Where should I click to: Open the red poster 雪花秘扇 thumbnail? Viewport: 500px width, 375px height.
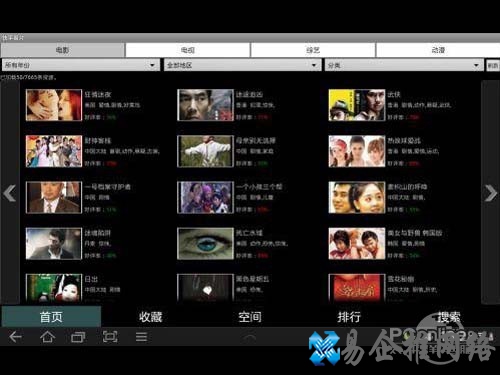point(357,288)
